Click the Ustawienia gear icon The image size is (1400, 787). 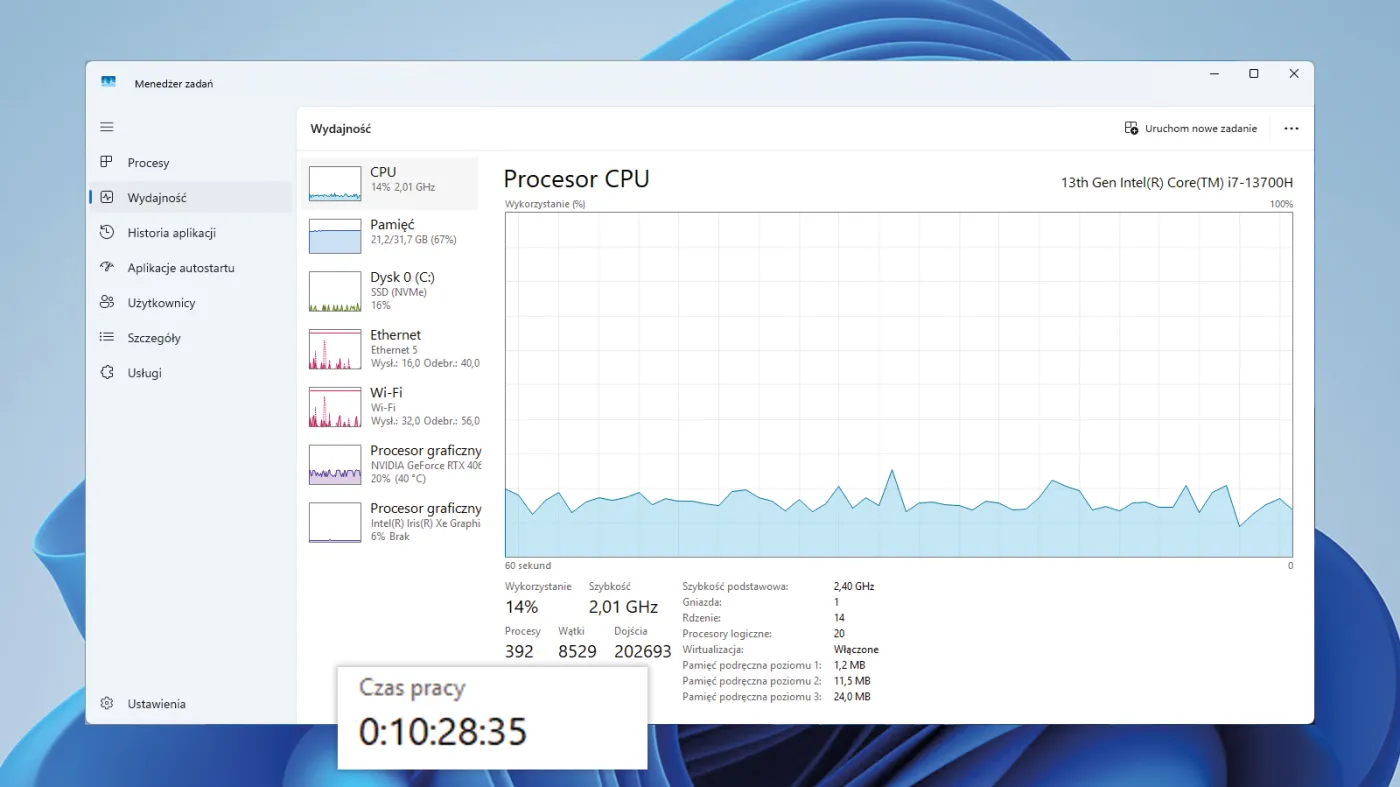tap(107, 703)
